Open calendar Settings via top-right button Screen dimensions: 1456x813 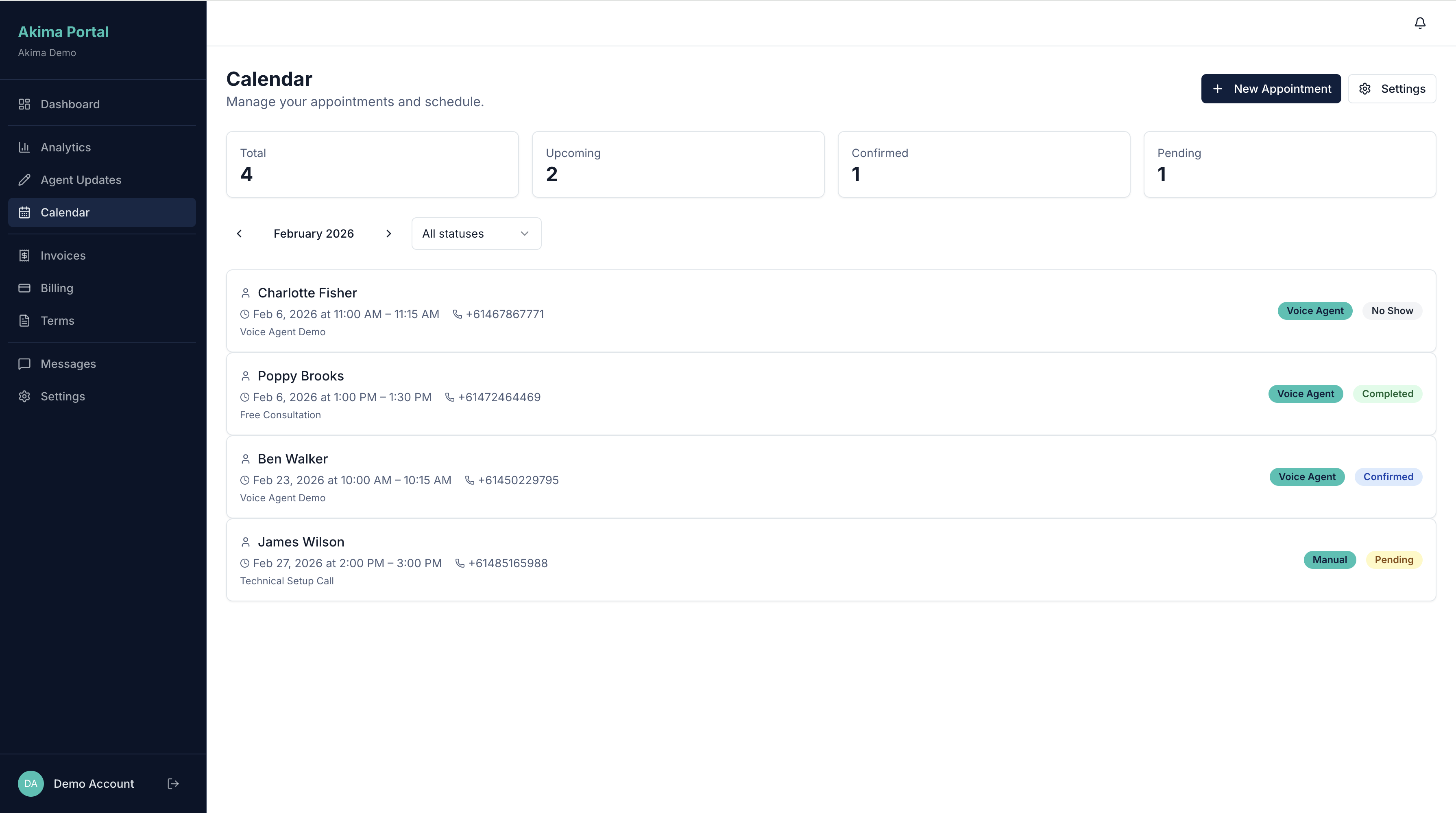tap(1392, 88)
